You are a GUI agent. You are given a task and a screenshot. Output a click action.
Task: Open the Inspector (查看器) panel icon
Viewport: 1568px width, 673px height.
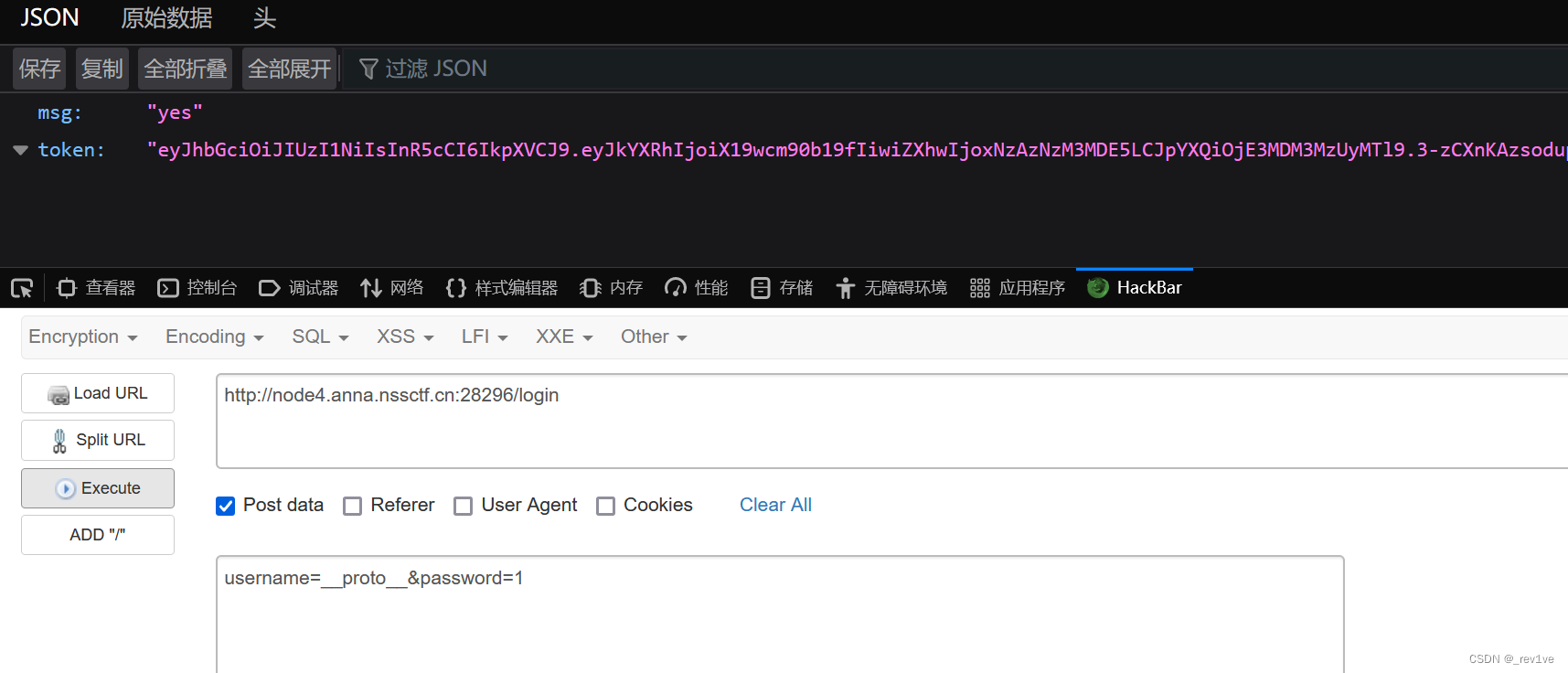[67, 288]
